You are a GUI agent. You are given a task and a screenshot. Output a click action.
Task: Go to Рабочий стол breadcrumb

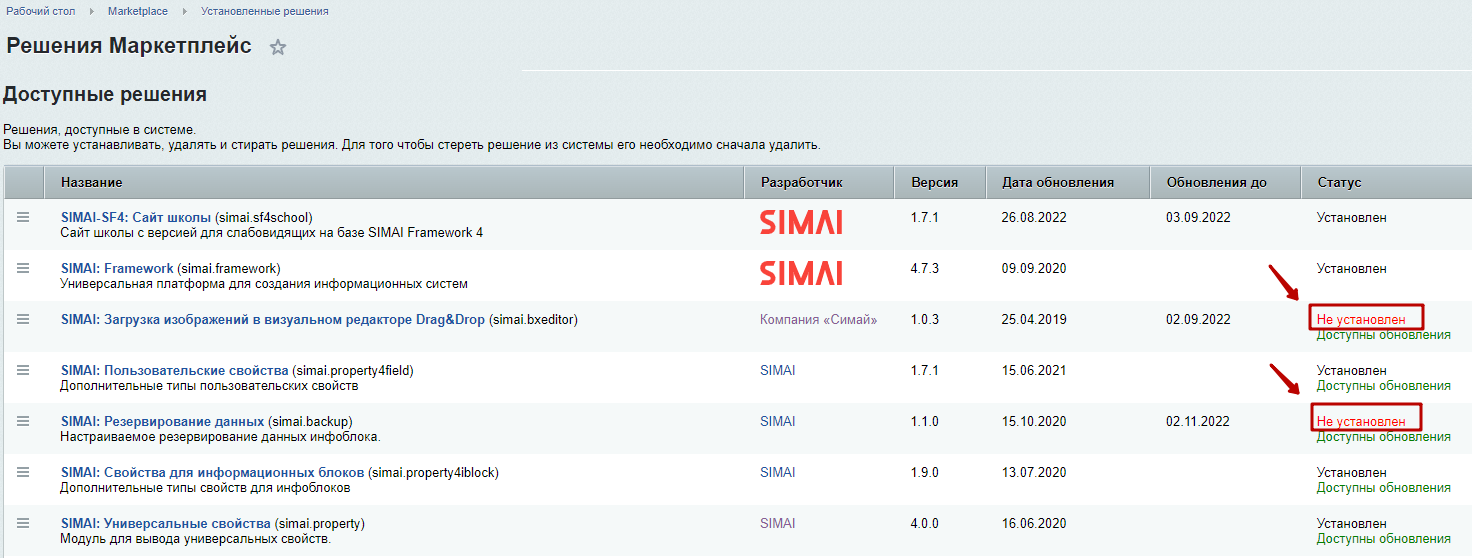coord(41,11)
